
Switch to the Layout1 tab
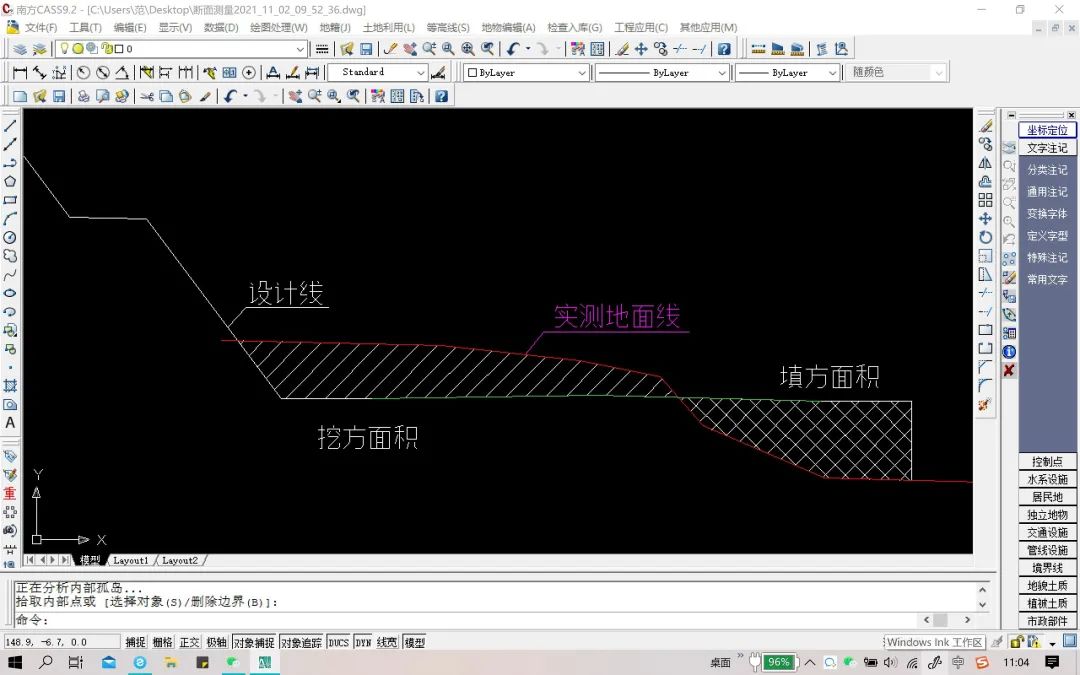(130, 561)
